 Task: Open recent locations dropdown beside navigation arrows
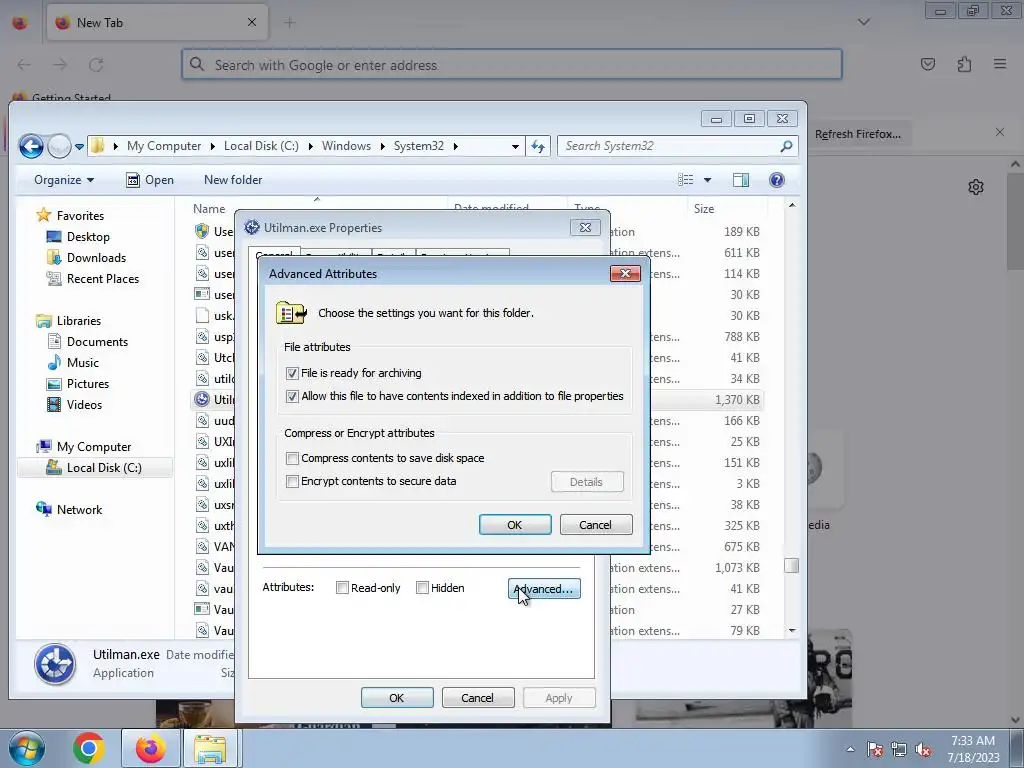(x=79, y=147)
